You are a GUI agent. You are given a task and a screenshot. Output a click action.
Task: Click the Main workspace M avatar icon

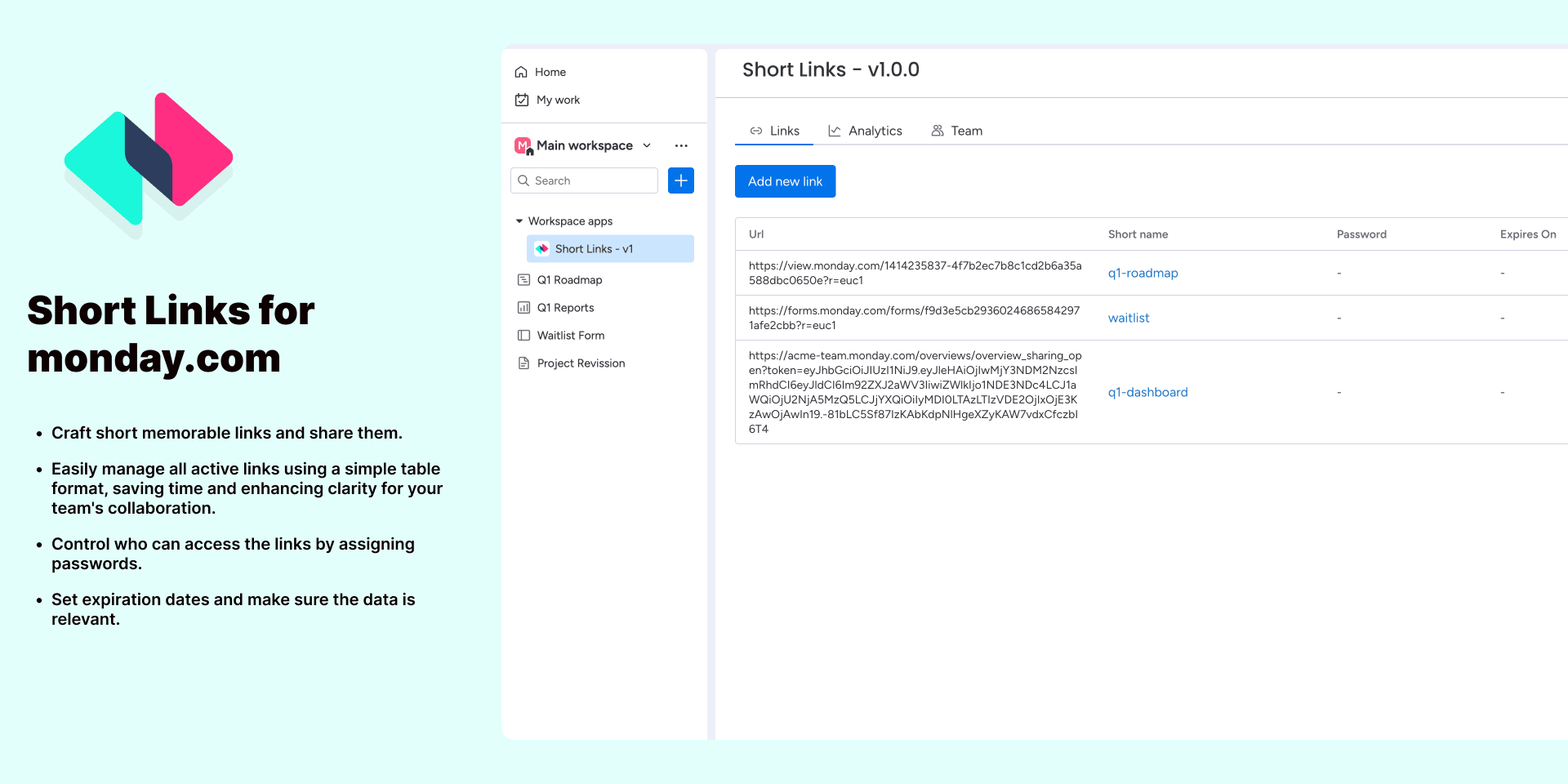523,145
